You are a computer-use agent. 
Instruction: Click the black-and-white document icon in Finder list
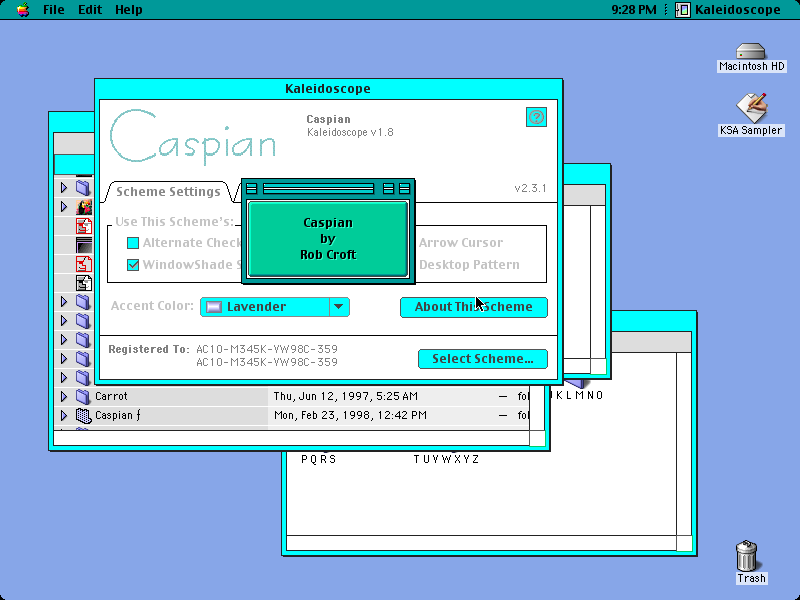click(84, 283)
